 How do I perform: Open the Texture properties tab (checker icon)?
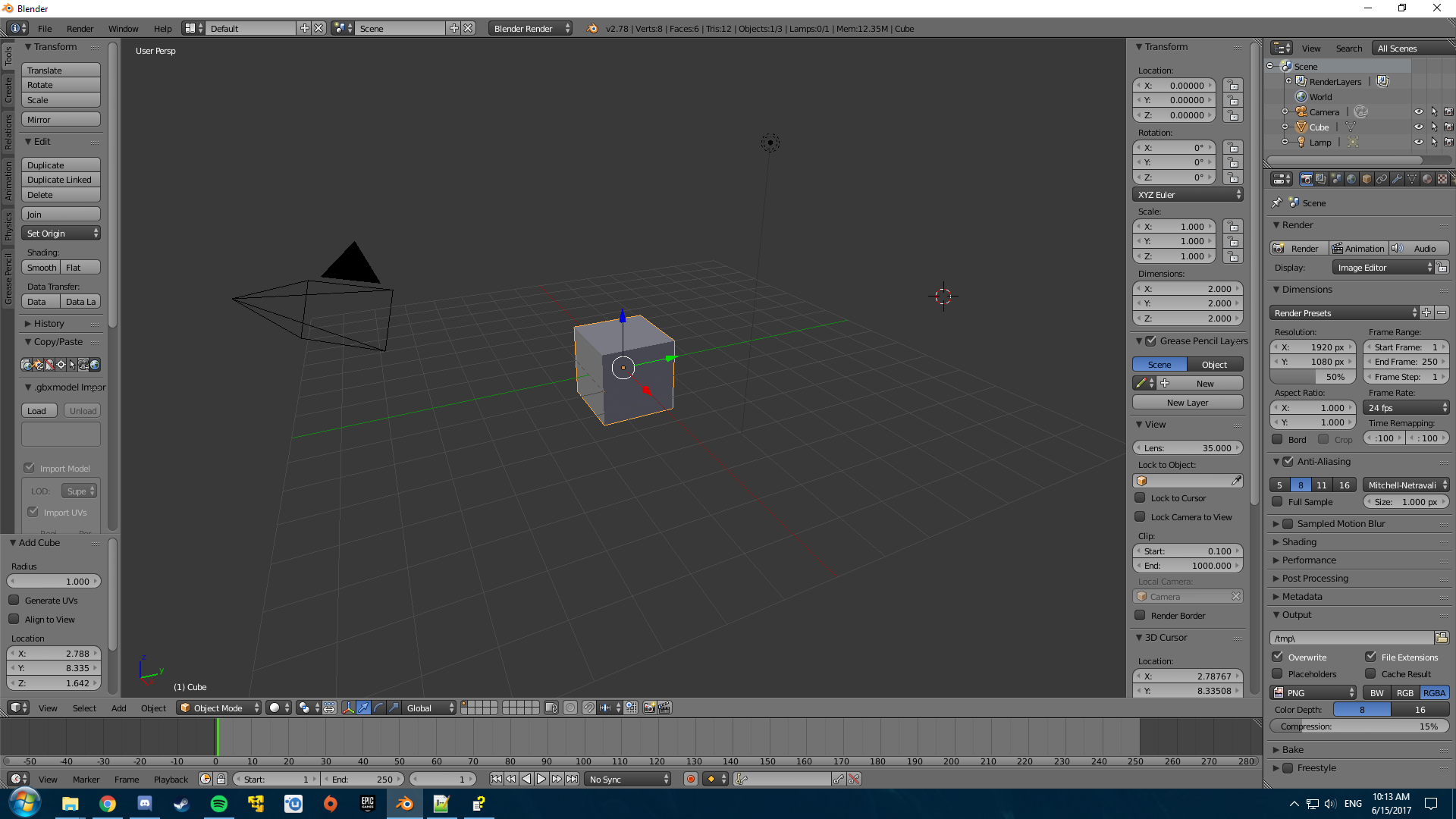coord(1442,179)
